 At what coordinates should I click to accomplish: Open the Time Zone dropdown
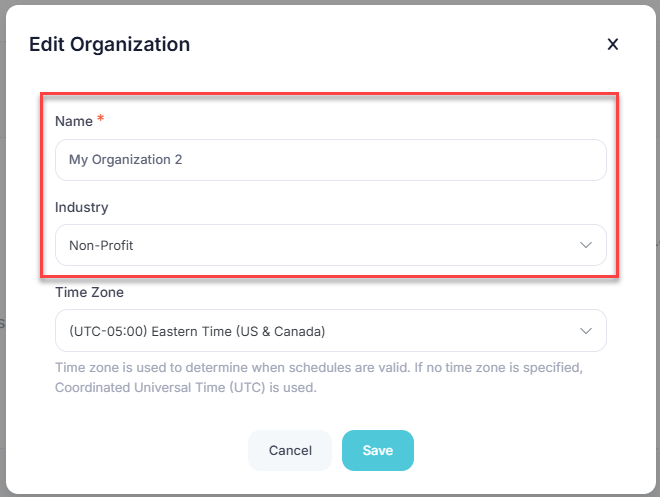tap(330, 330)
